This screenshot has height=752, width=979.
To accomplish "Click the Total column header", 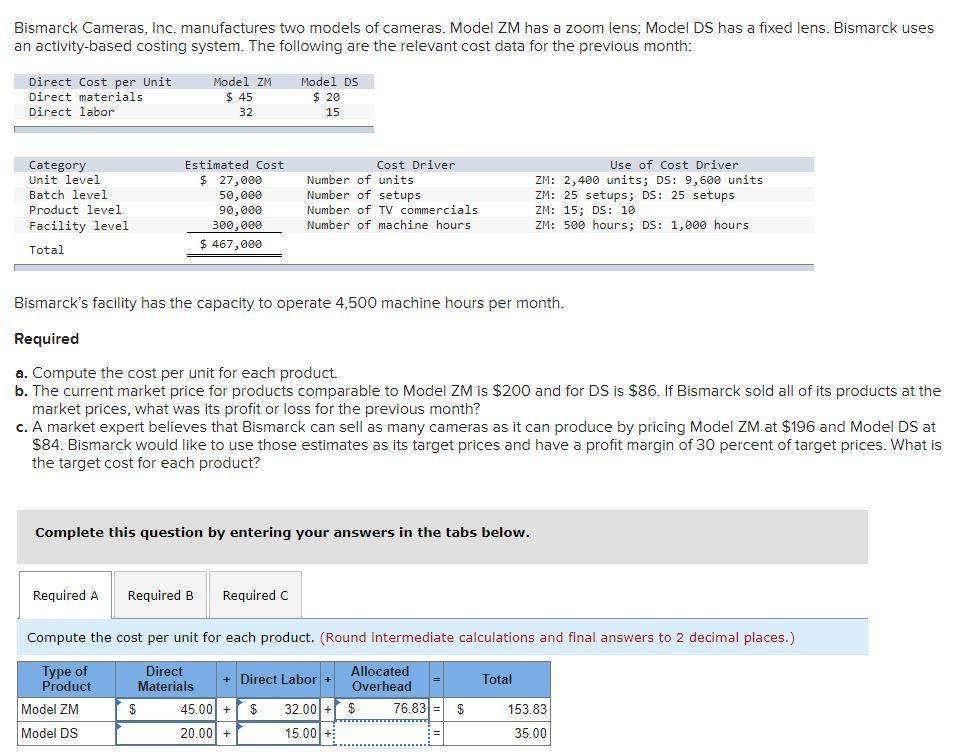I will pos(497,679).
